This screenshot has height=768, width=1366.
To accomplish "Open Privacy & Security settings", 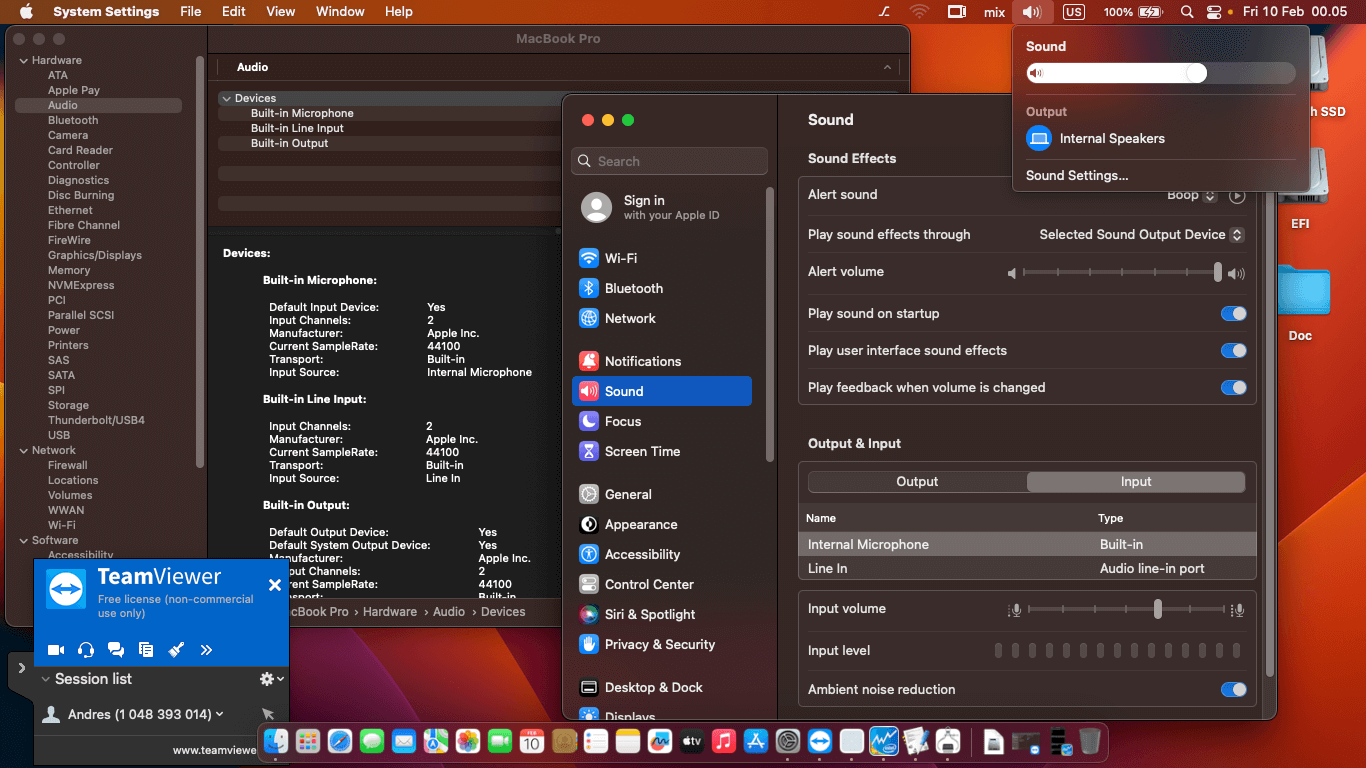I will point(661,644).
